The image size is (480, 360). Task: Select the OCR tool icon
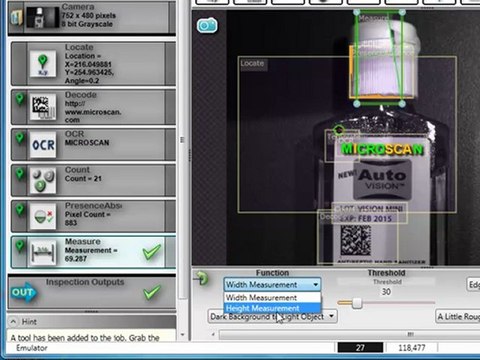[x=43, y=144]
